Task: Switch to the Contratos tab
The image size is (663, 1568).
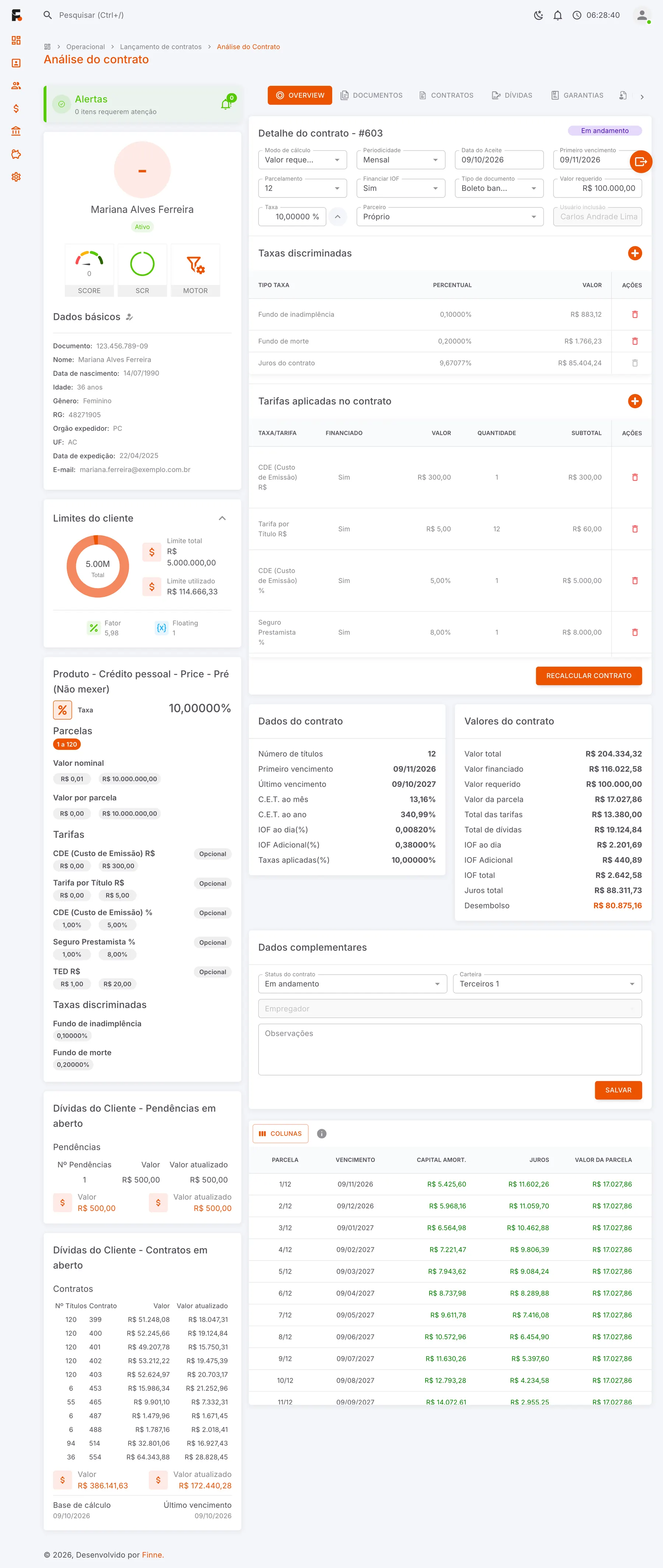Action: pyautogui.click(x=446, y=95)
